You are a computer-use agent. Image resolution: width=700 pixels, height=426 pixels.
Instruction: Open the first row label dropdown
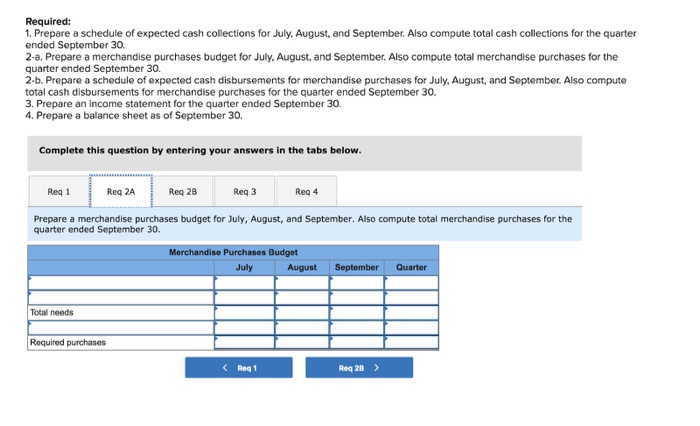pos(121,283)
